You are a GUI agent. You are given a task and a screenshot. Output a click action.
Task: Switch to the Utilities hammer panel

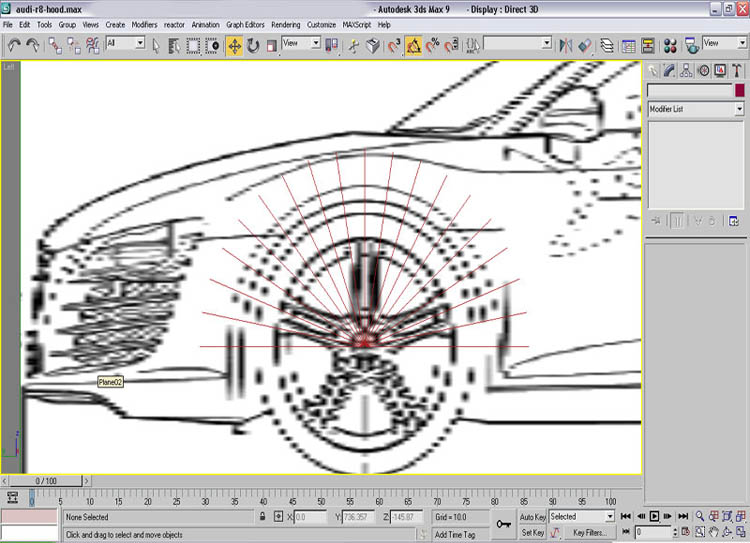[x=737, y=70]
